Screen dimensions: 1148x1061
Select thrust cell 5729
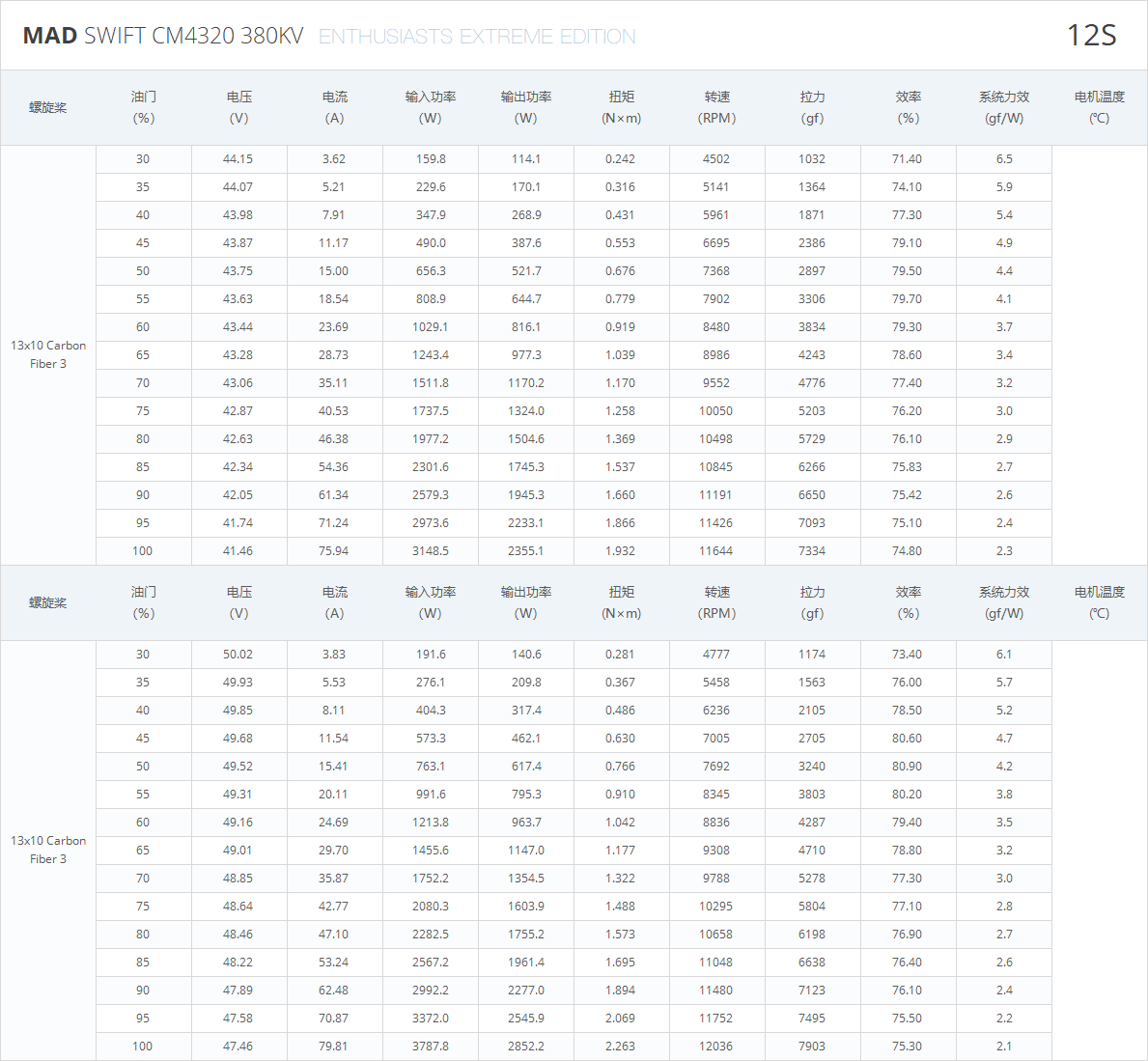coord(812,439)
